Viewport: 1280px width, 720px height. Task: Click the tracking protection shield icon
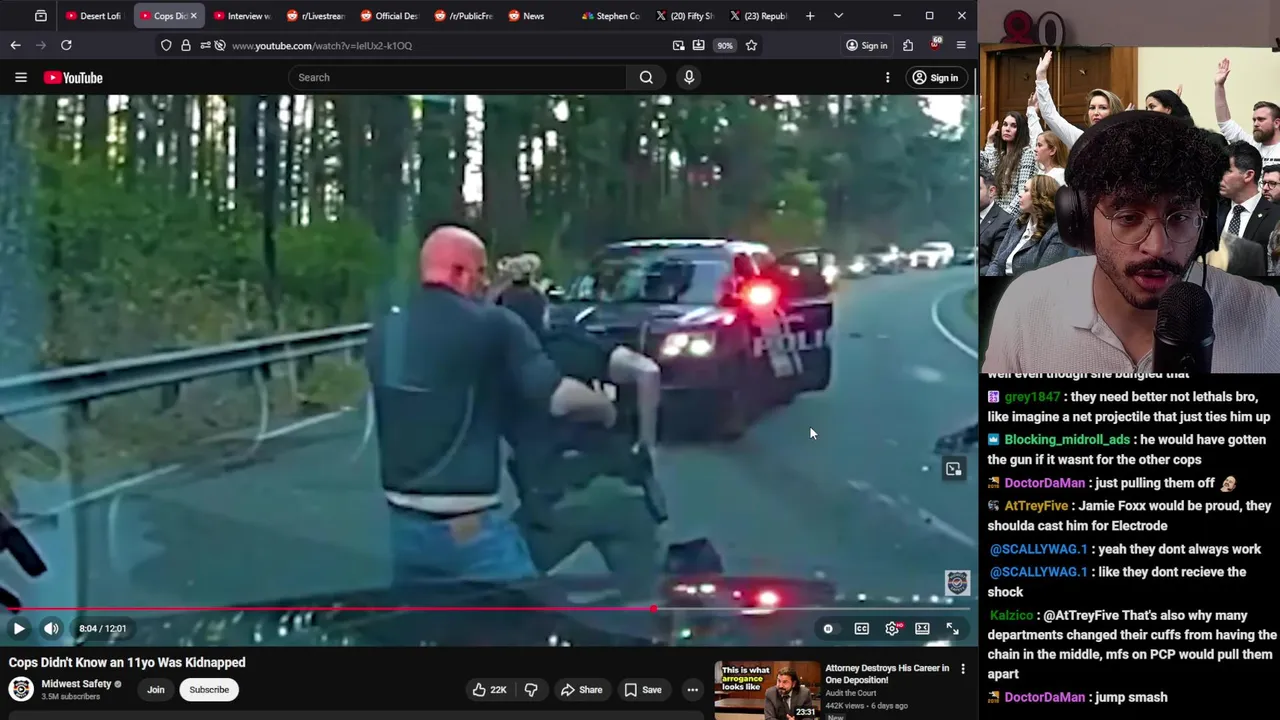pyautogui.click(x=166, y=45)
